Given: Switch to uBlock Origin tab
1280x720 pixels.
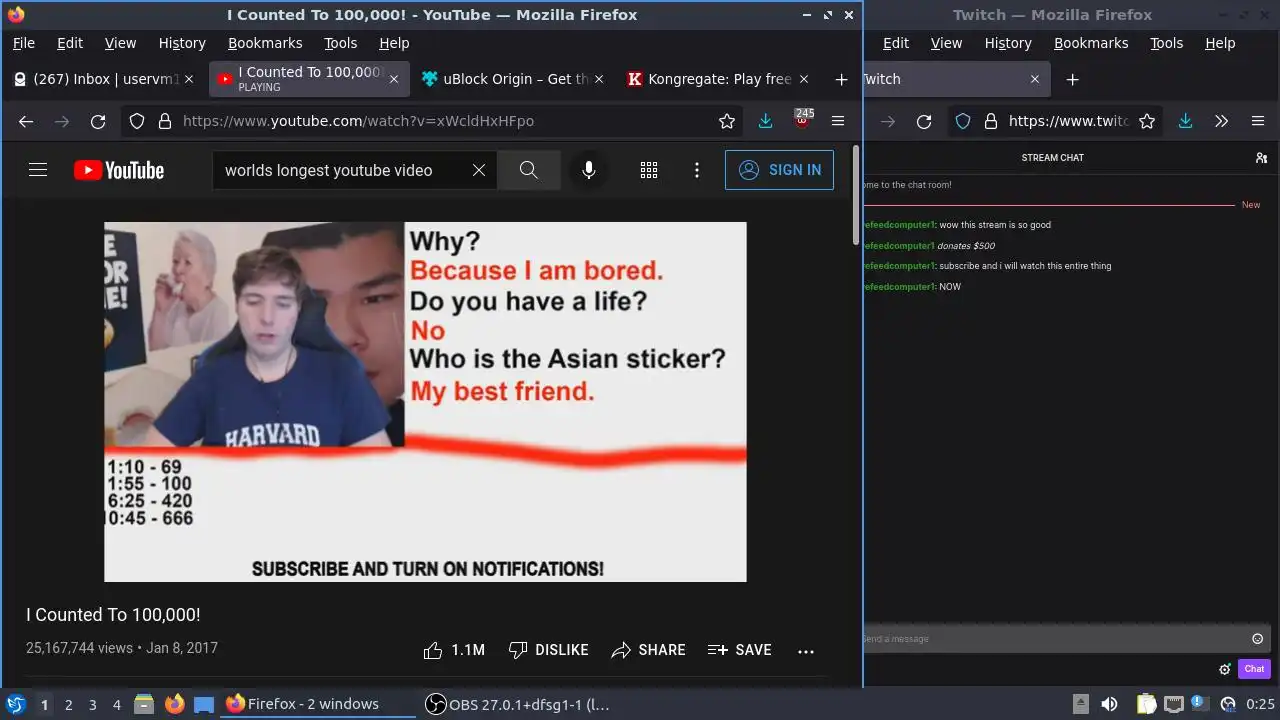Looking at the screenshot, I should [x=510, y=79].
